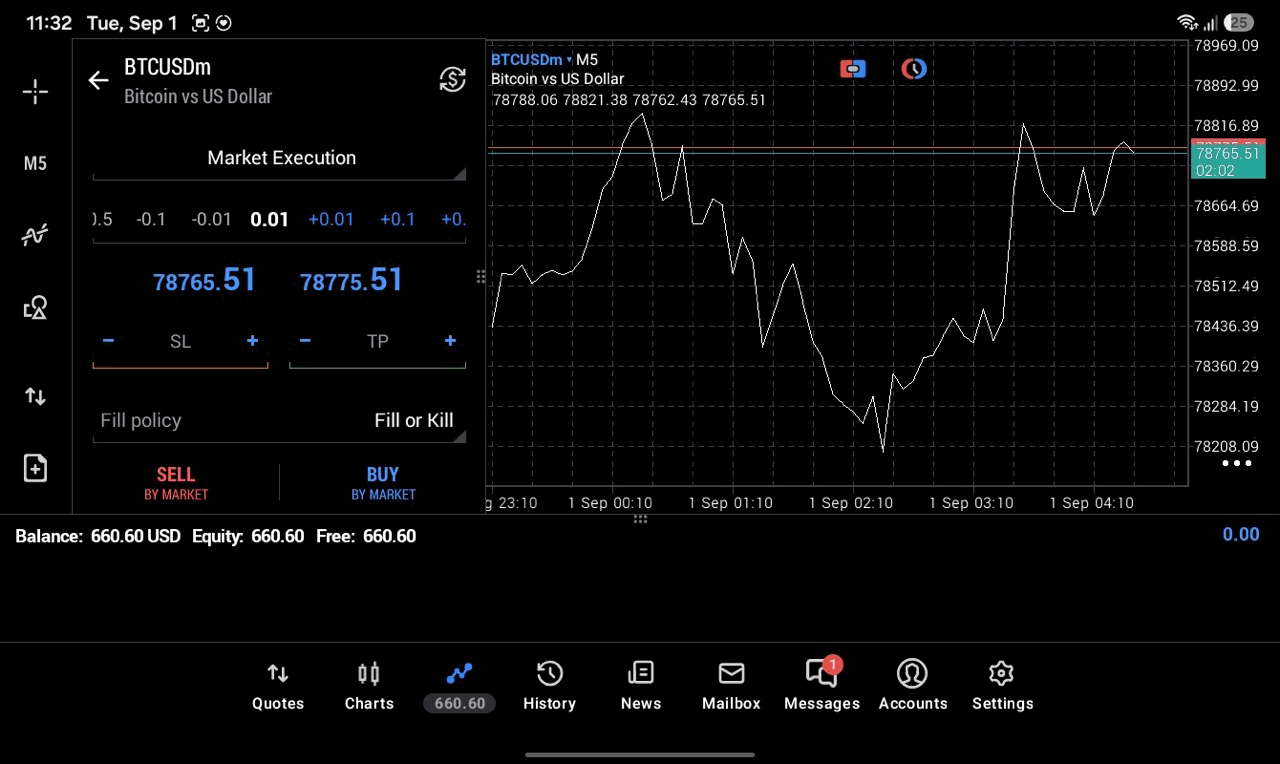The height and width of the screenshot is (764, 1280).
Task: Increase volume by +0.01
Action: [x=331, y=219]
